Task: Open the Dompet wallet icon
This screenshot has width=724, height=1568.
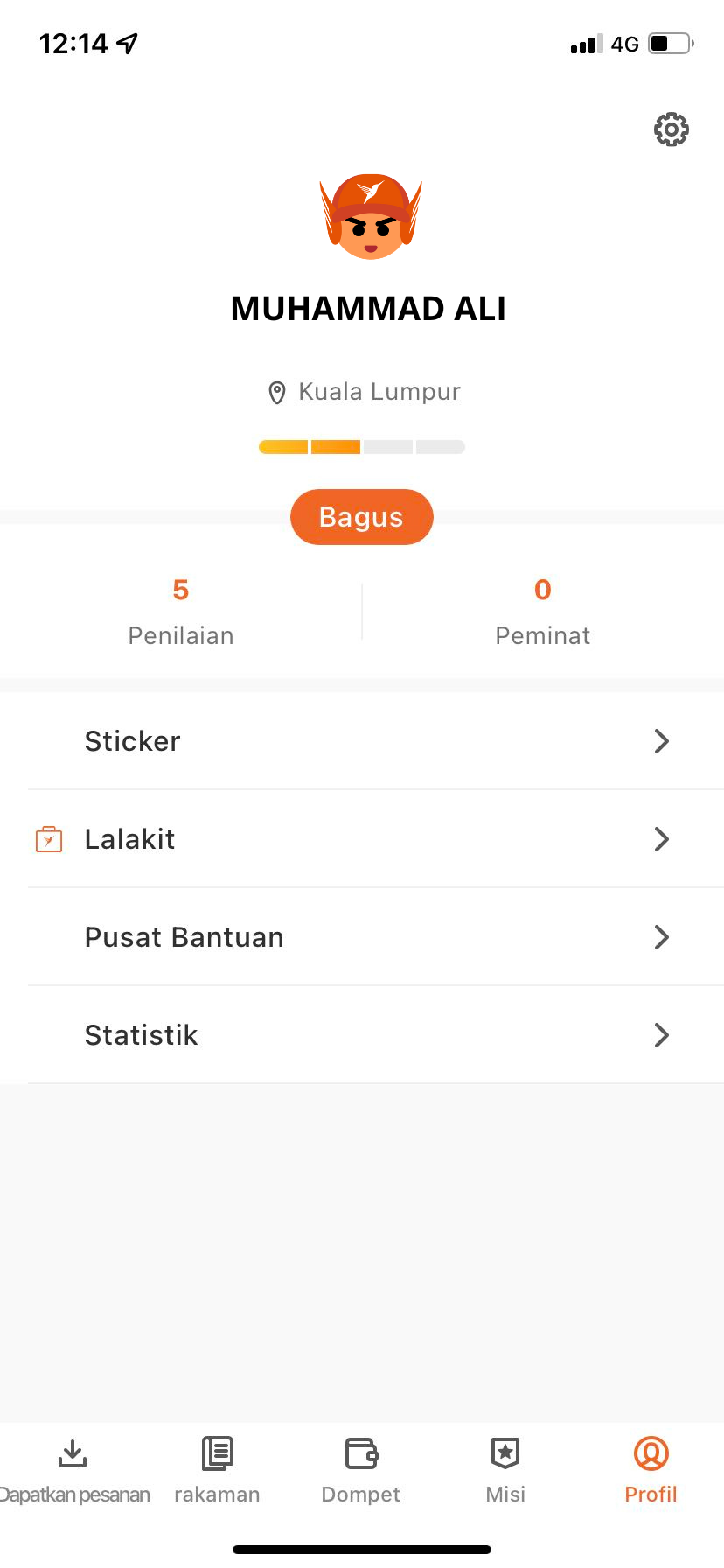Action: (x=361, y=1453)
